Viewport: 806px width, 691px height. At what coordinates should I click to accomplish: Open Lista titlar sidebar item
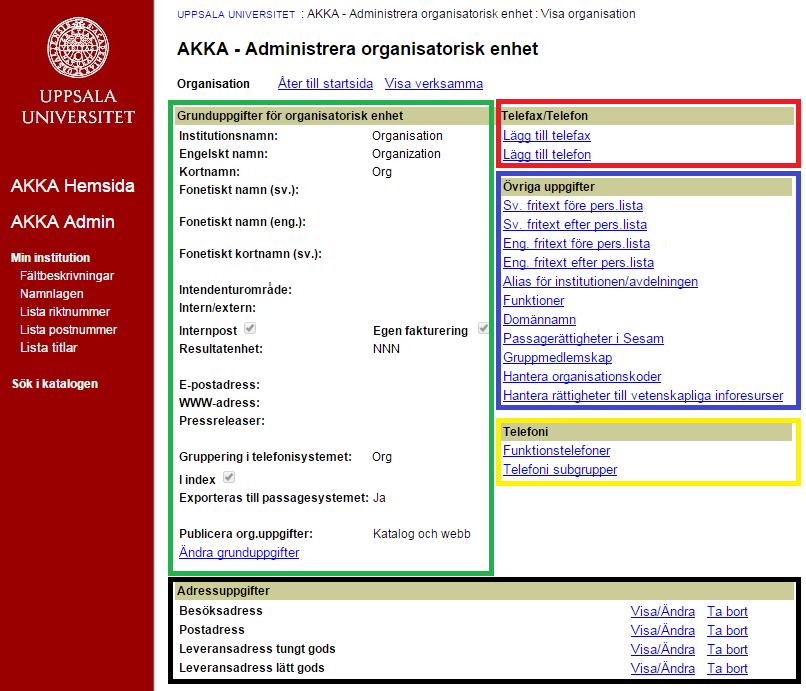pyautogui.click(x=48, y=348)
